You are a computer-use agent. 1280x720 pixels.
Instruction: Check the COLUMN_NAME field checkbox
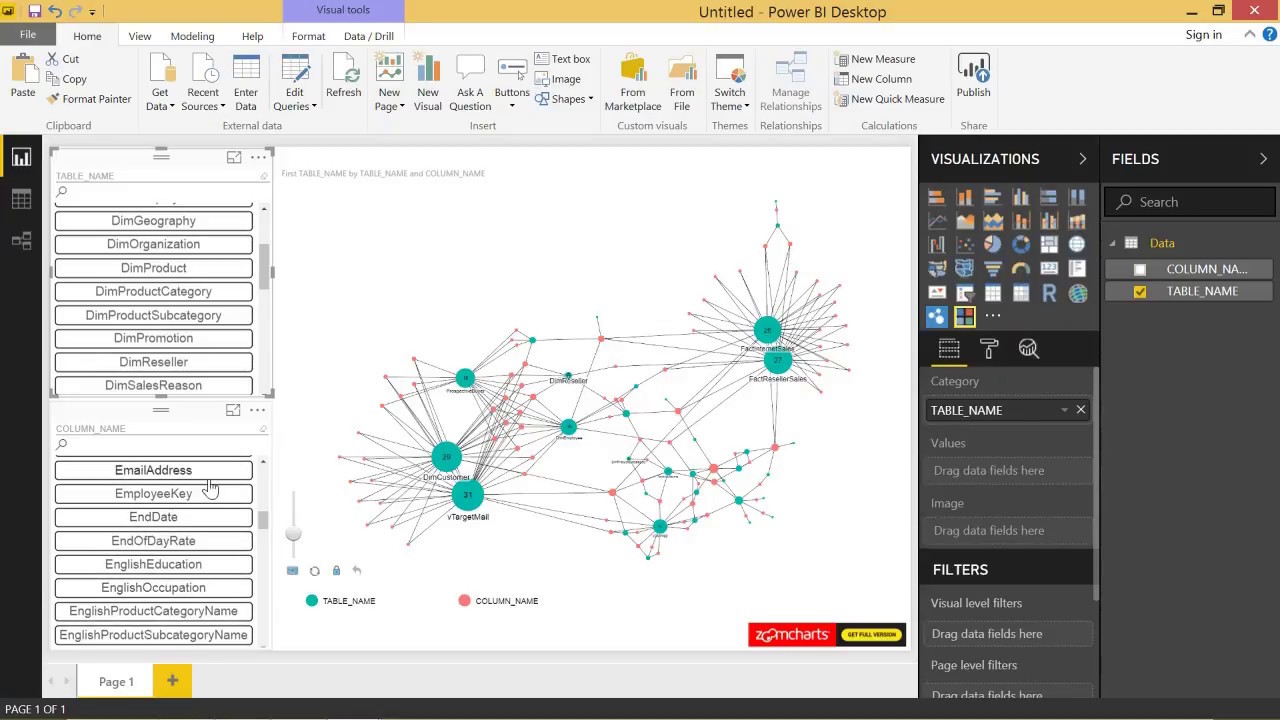pos(1139,269)
